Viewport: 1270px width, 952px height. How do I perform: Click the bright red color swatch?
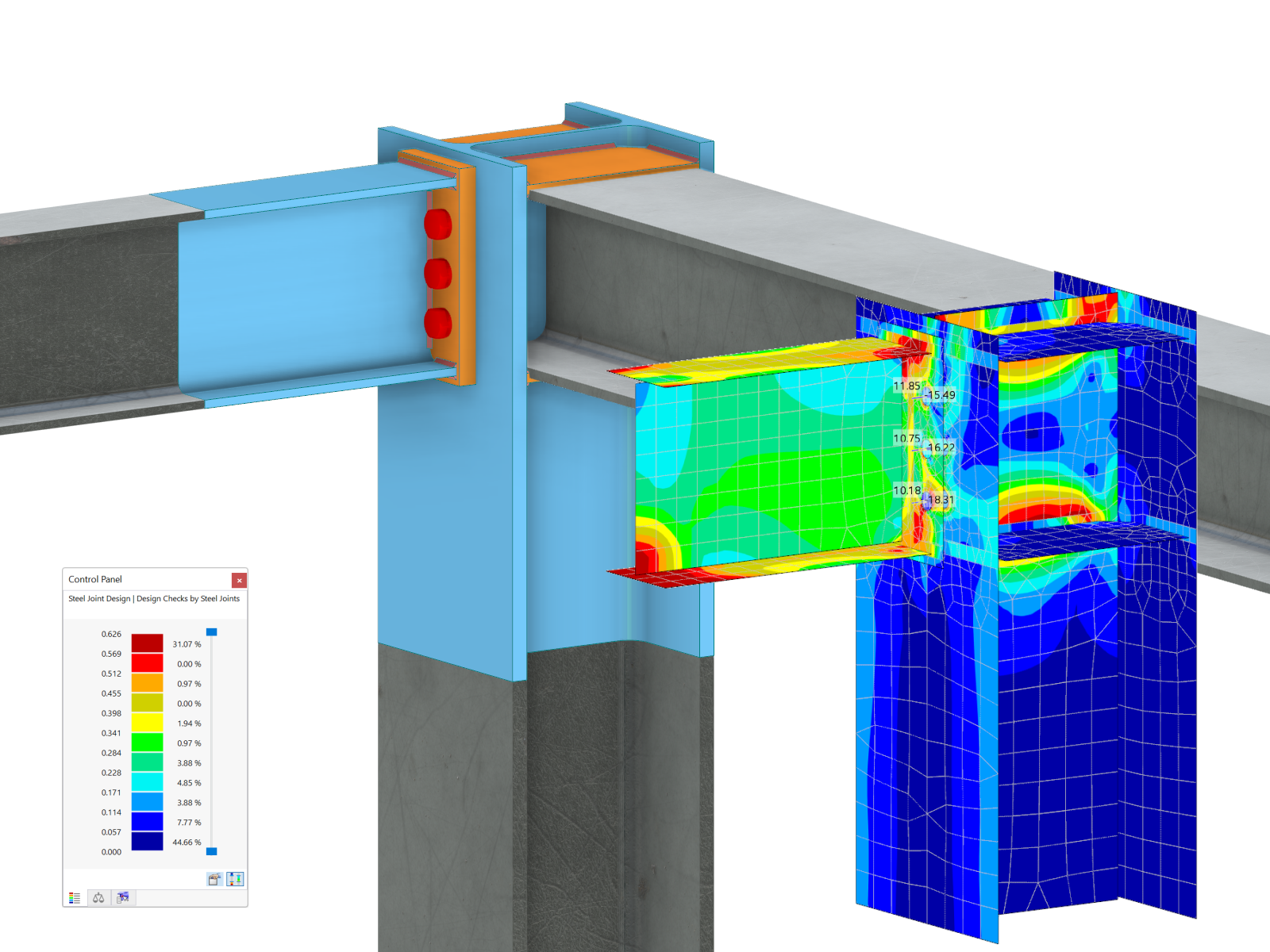(147, 663)
